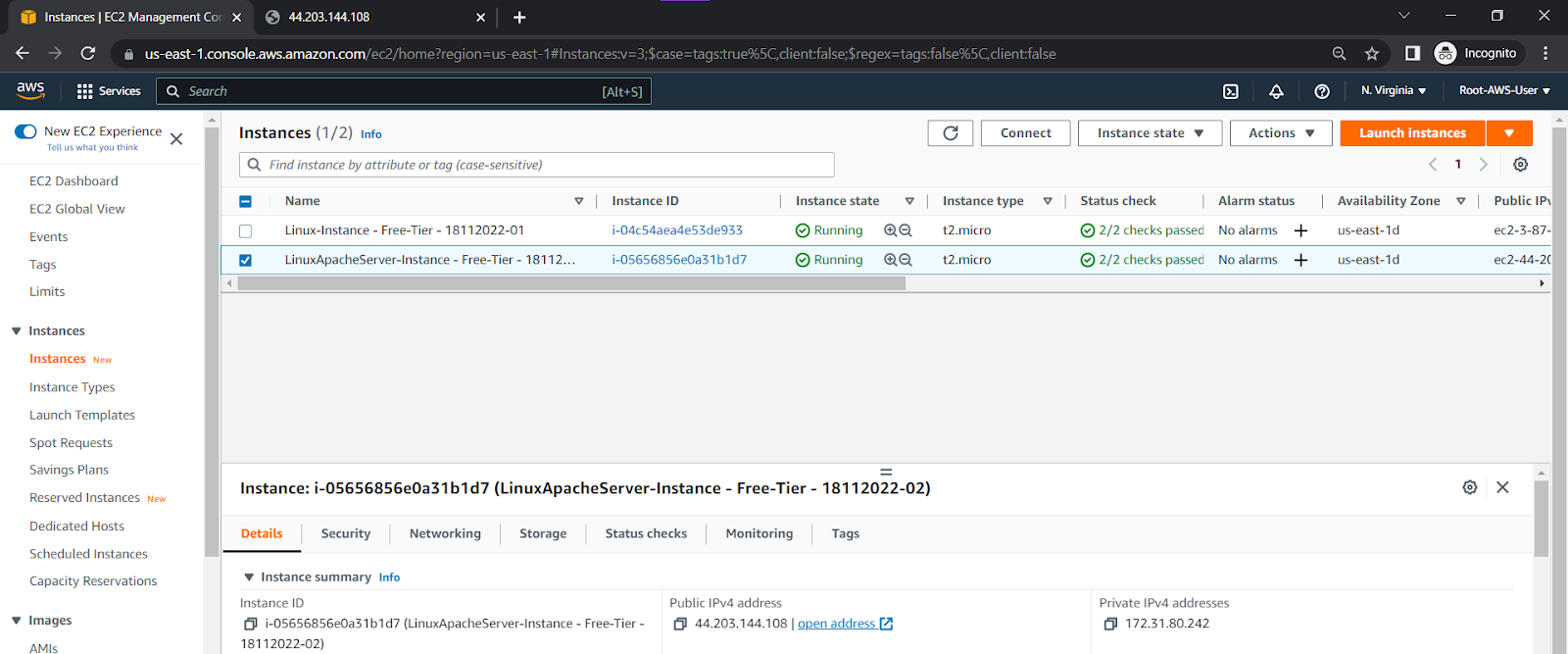
Task: Open Launch Templates in sidebar
Action: pos(82,415)
